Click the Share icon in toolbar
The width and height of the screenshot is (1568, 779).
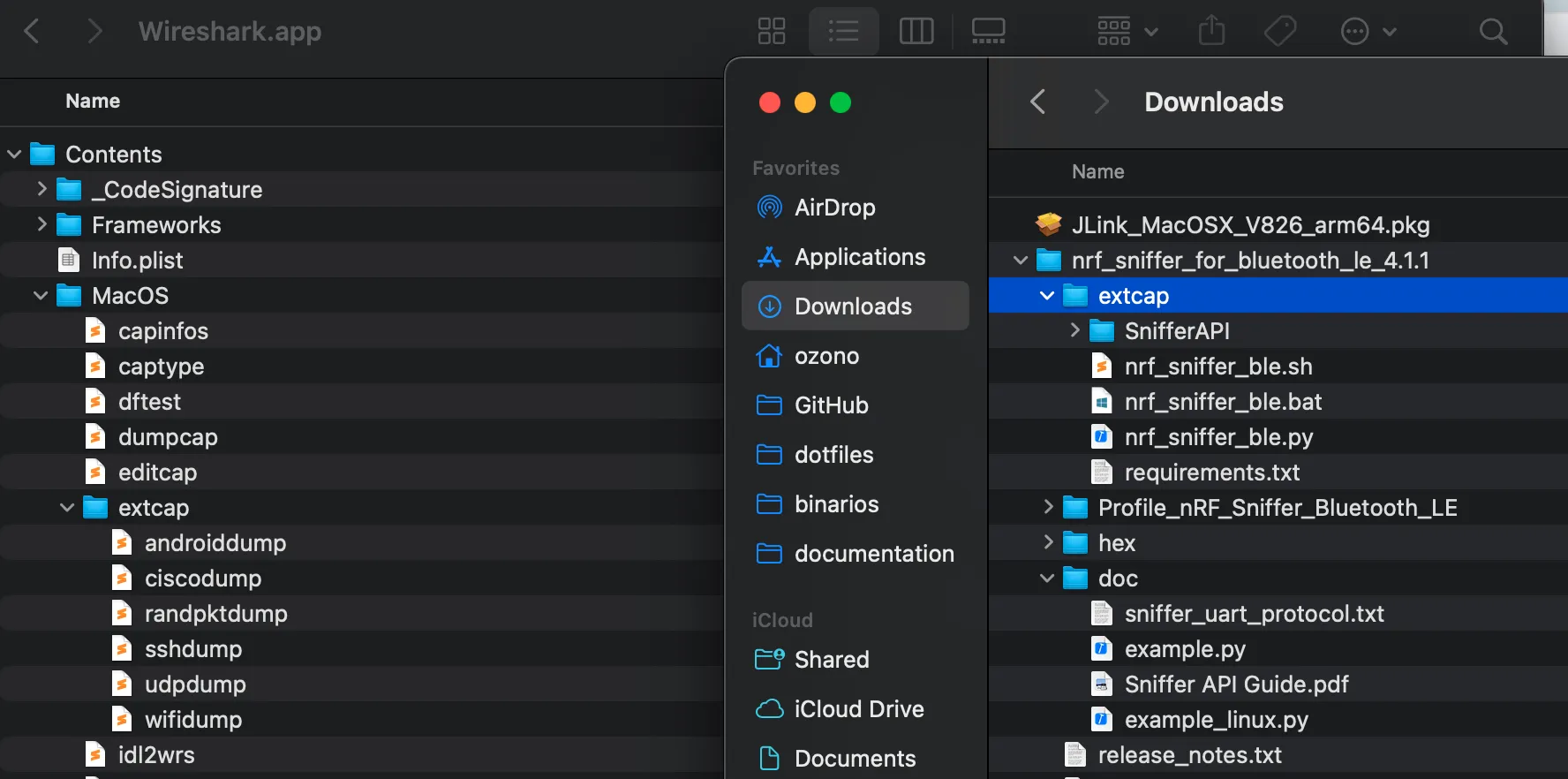pyautogui.click(x=1212, y=32)
